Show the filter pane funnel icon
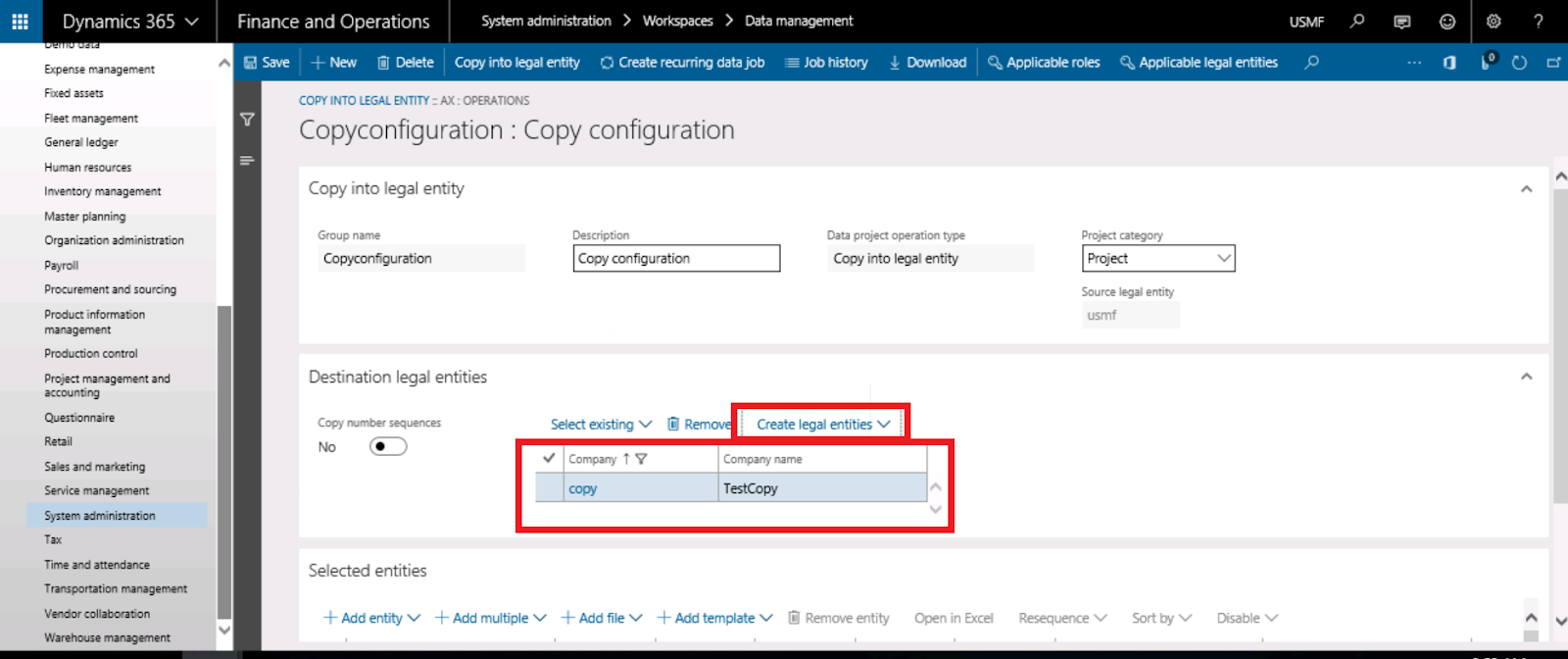 247,120
